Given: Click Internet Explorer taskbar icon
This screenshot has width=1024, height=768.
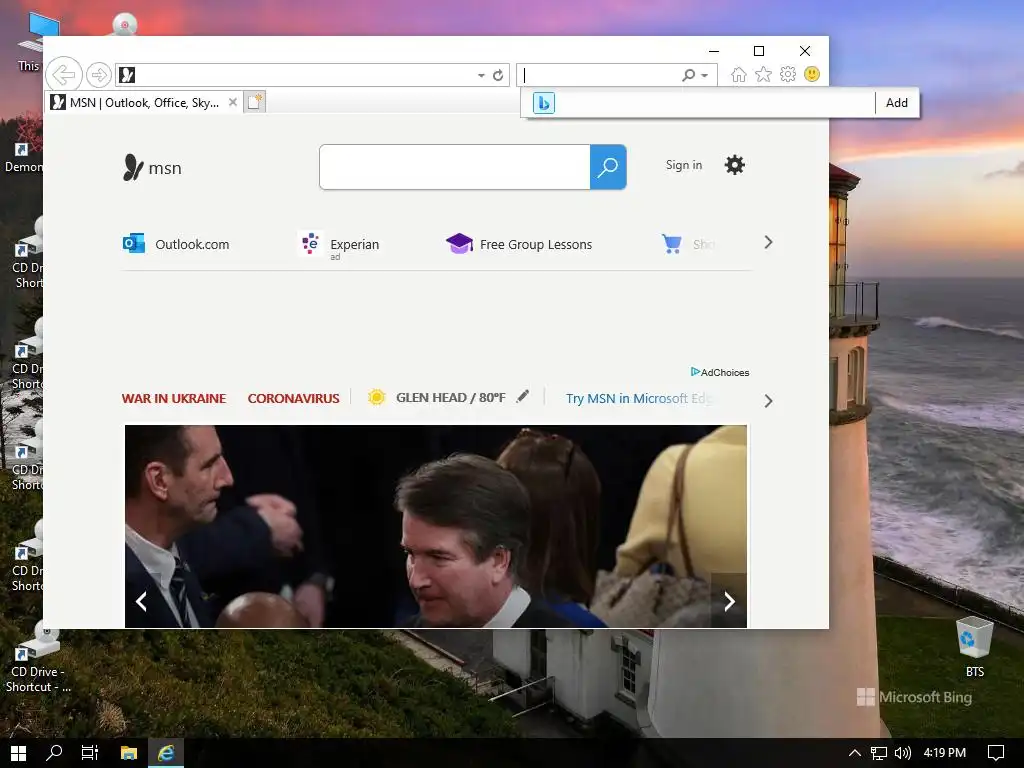Looking at the screenshot, I should tap(166, 753).
